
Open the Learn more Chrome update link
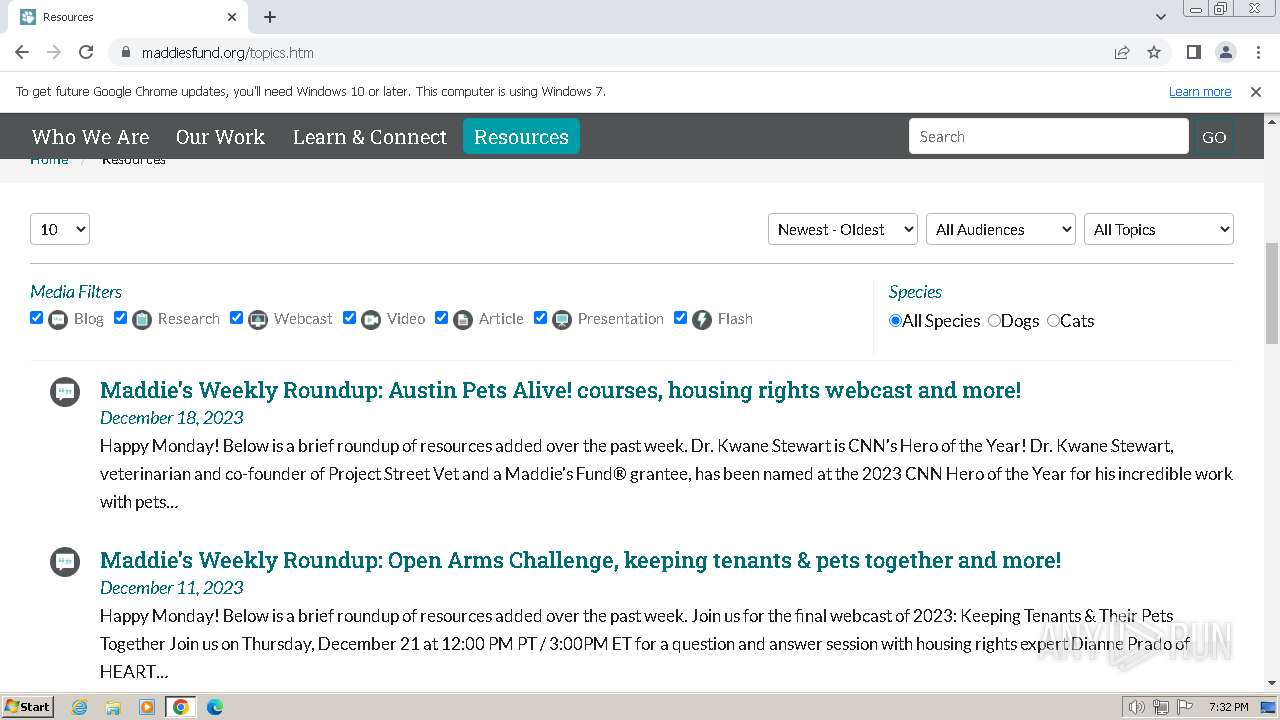(1200, 92)
